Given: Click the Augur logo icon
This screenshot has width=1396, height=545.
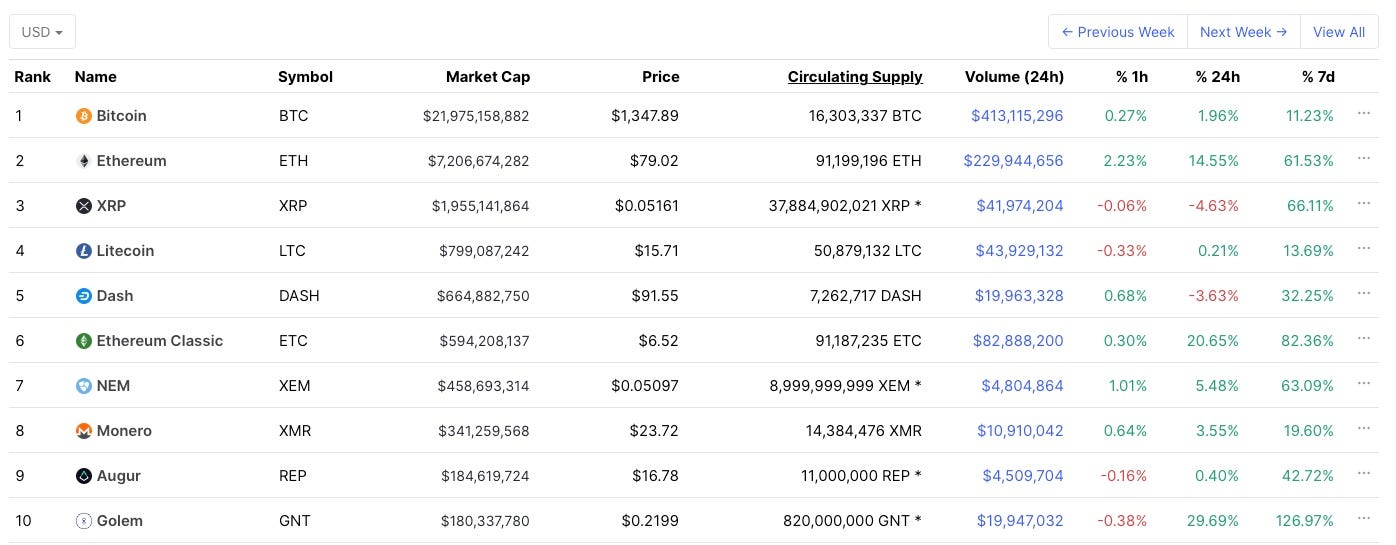Looking at the screenshot, I should (84, 476).
